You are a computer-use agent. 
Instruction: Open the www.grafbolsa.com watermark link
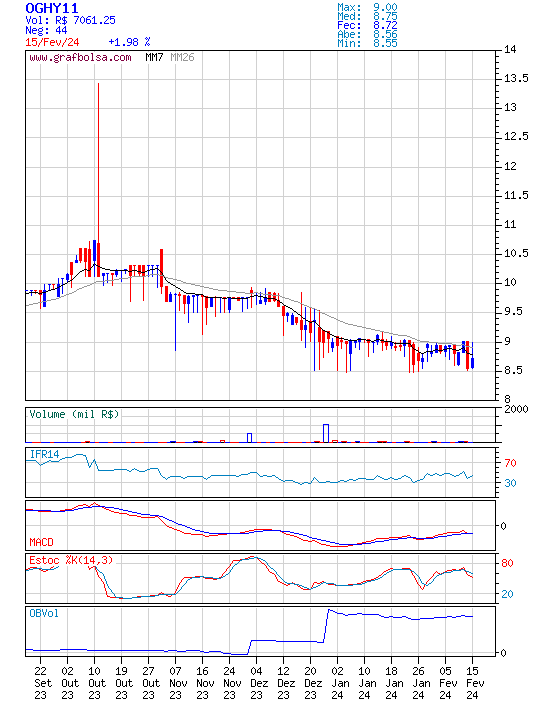tap(80, 57)
